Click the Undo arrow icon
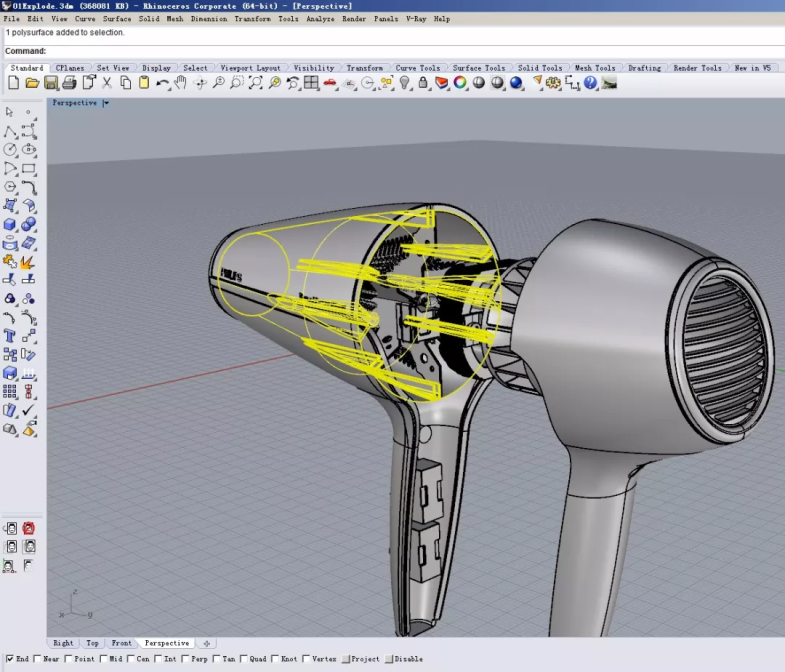The height and width of the screenshot is (672, 785). [x=162, y=83]
